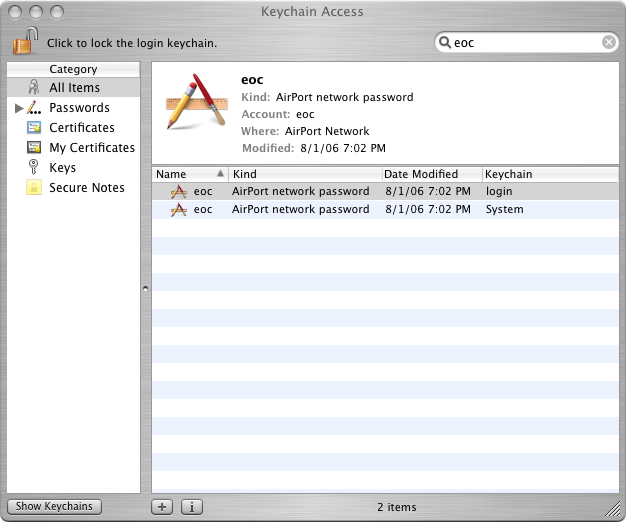Viewport: 626px width, 522px height.
Task: Click the login keychain cell
Action: pos(499,192)
